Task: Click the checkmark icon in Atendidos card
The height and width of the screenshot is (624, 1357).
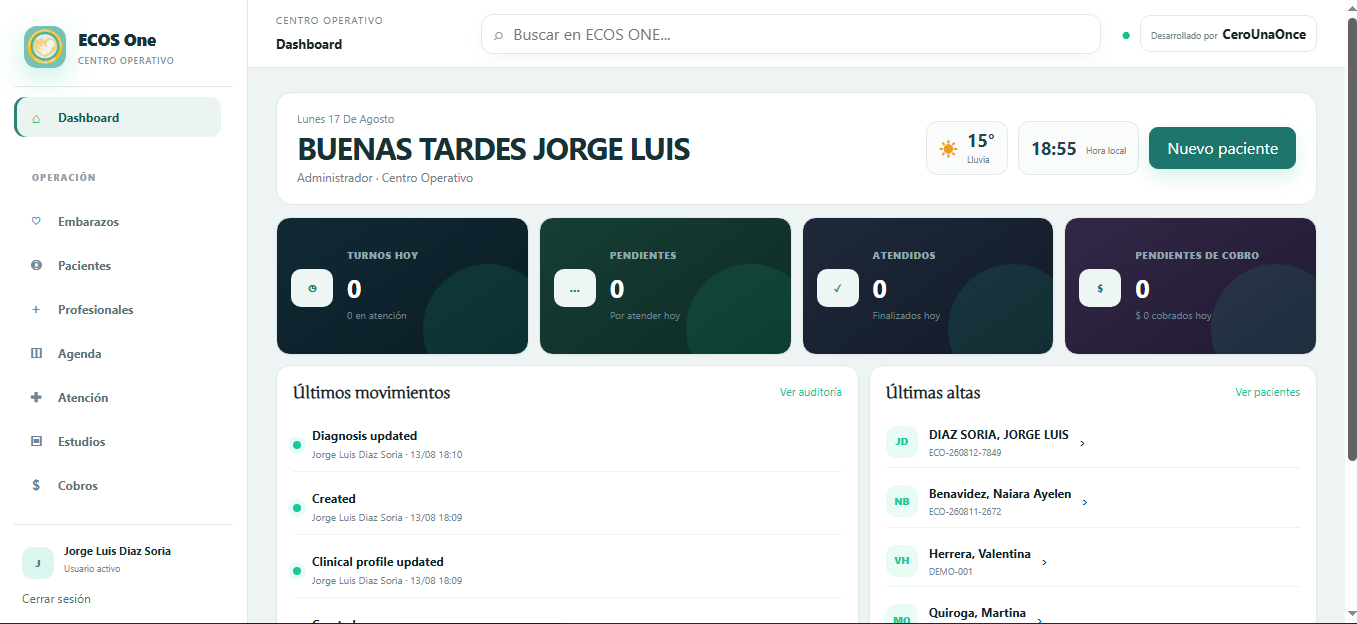Action: (x=838, y=288)
